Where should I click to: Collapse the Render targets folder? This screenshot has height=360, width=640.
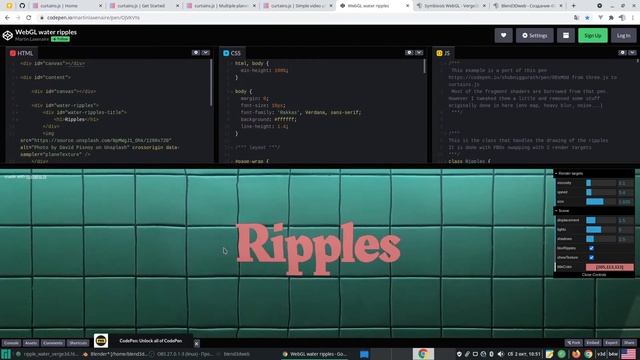click(x=593, y=173)
